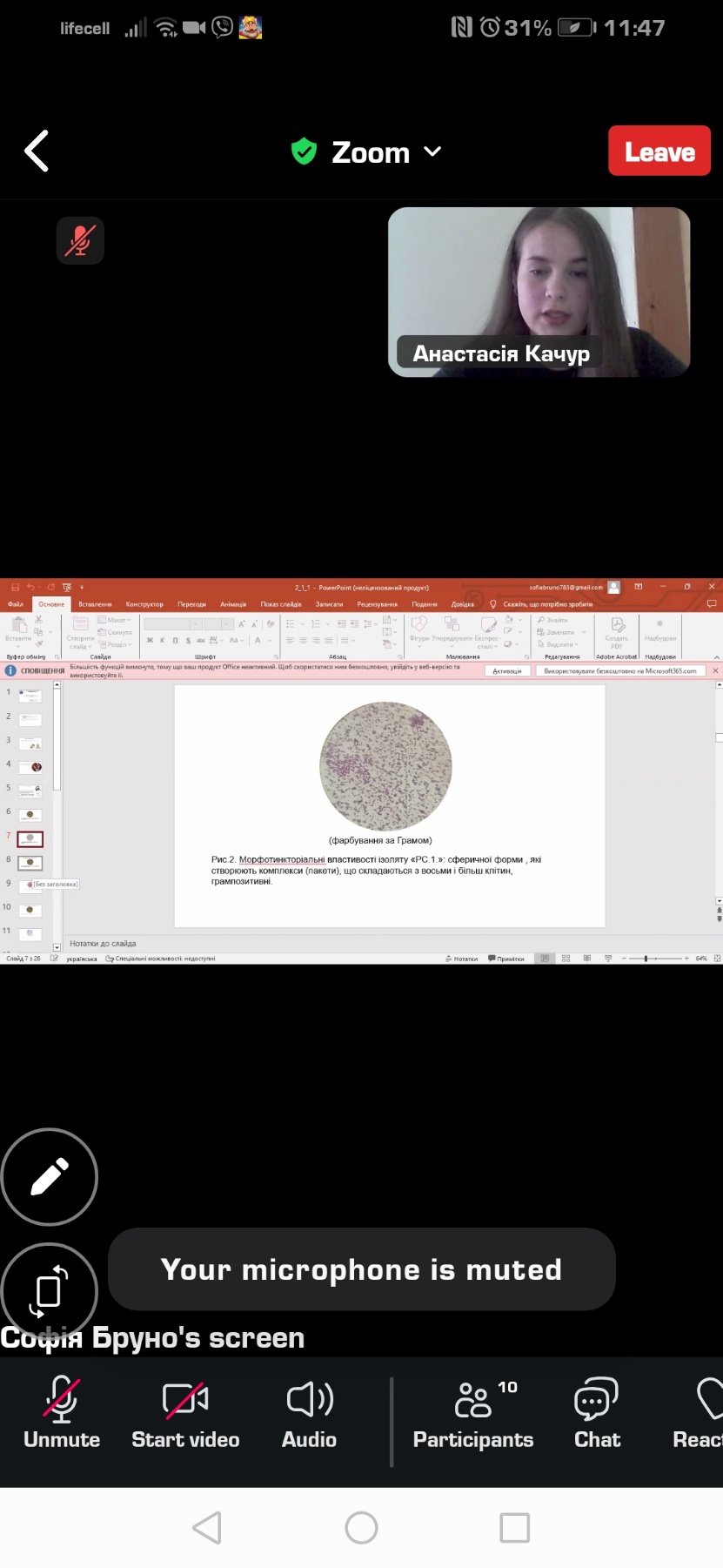The image size is (723, 1568).
Task: Toggle Audio speaker output
Action: pos(309,1414)
